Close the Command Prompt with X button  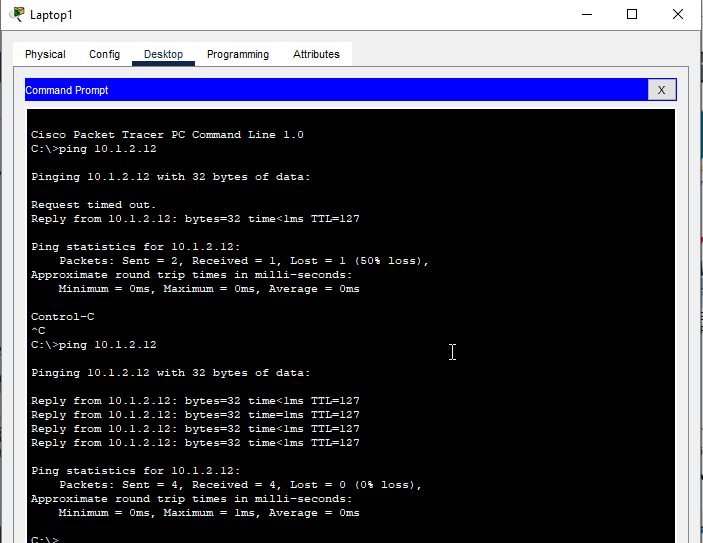pos(660,90)
